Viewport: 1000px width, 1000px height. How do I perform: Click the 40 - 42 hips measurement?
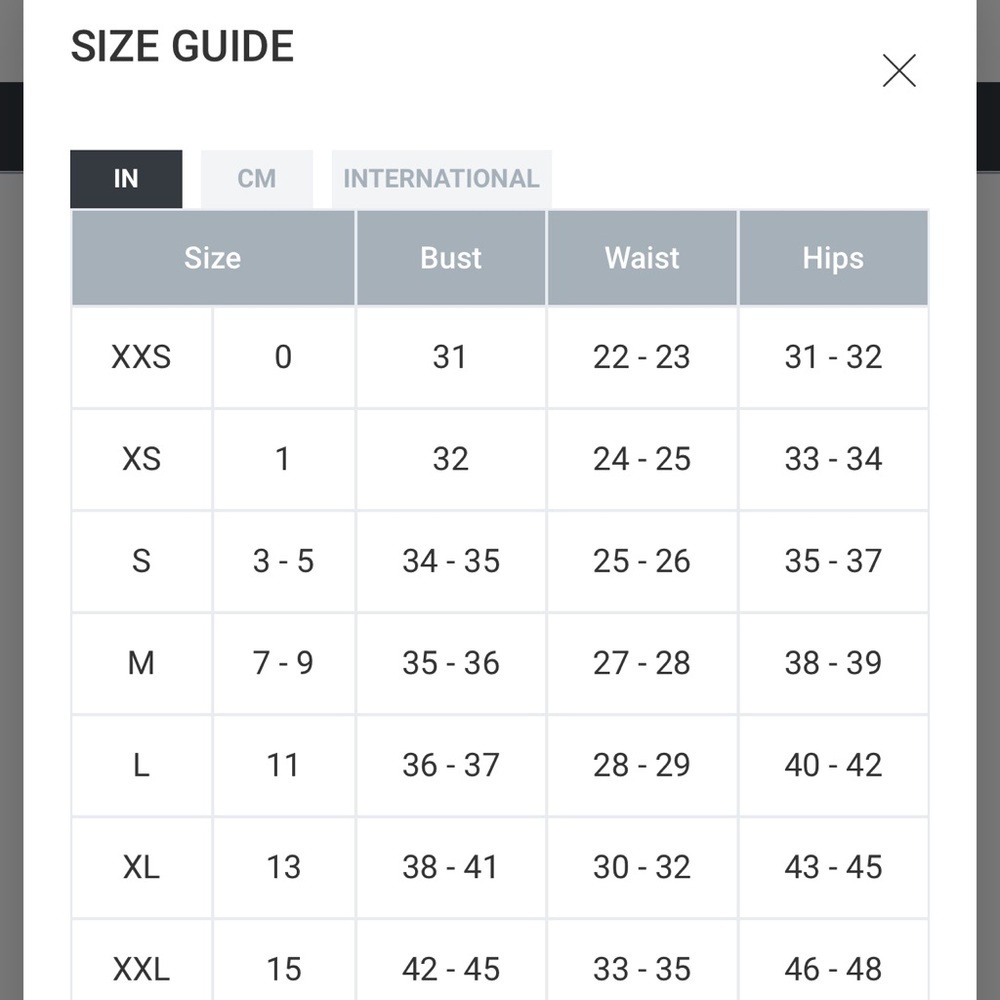(833, 765)
